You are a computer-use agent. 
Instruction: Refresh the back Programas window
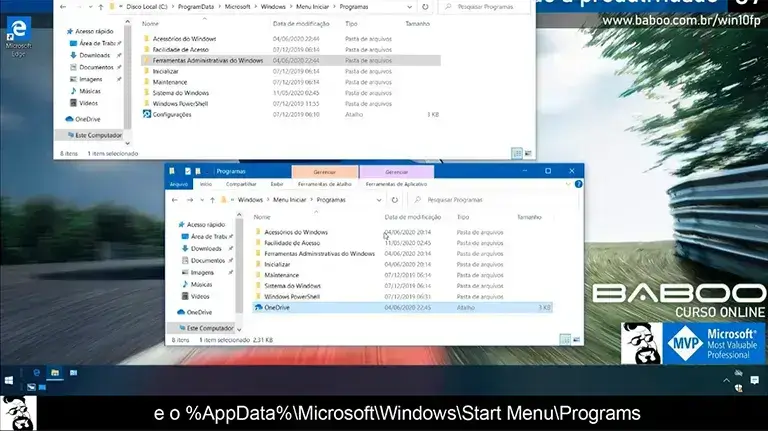(x=425, y=7)
